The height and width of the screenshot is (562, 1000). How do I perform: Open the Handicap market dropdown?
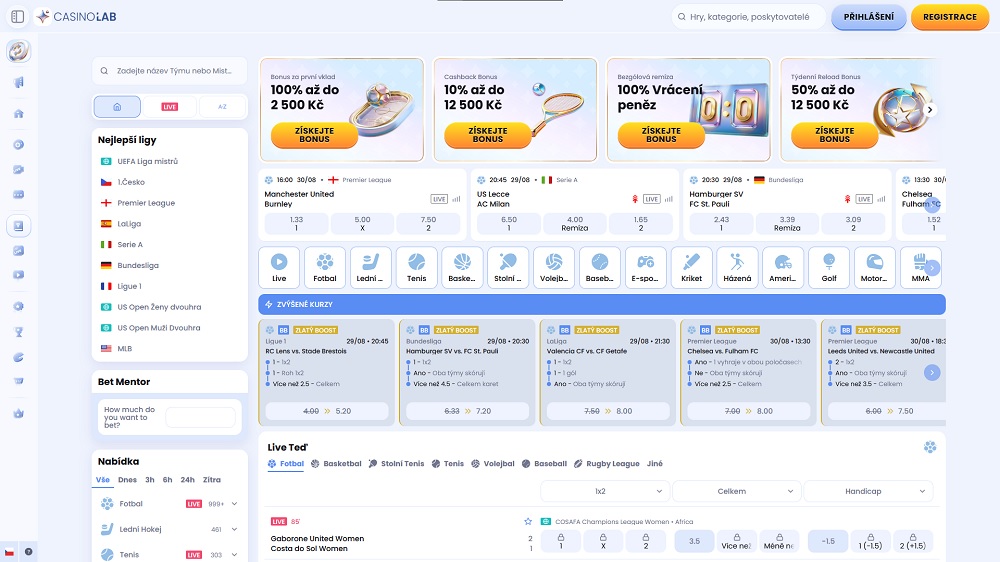point(869,491)
